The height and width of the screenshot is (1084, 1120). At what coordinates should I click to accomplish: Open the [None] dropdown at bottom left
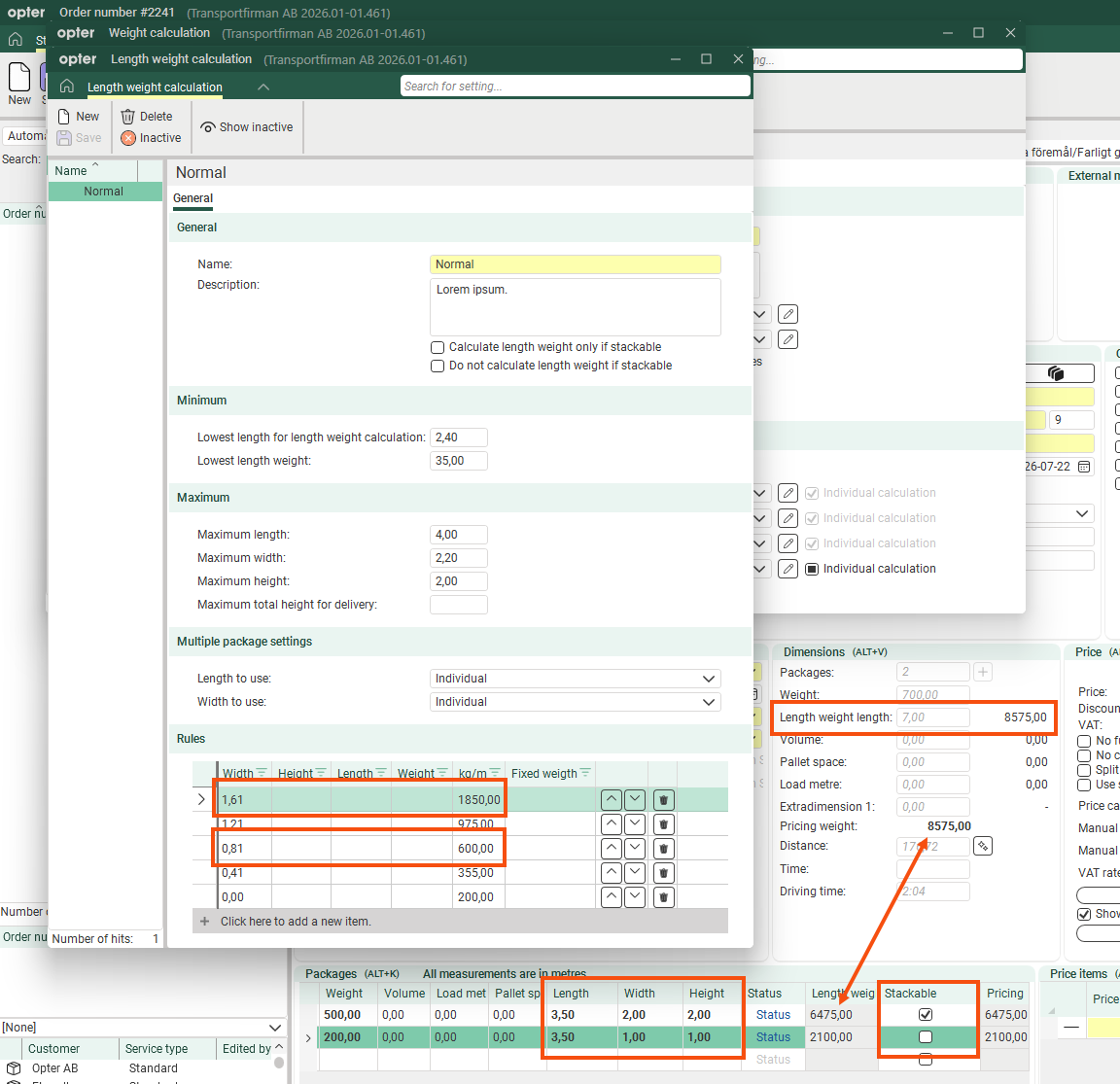275,1028
